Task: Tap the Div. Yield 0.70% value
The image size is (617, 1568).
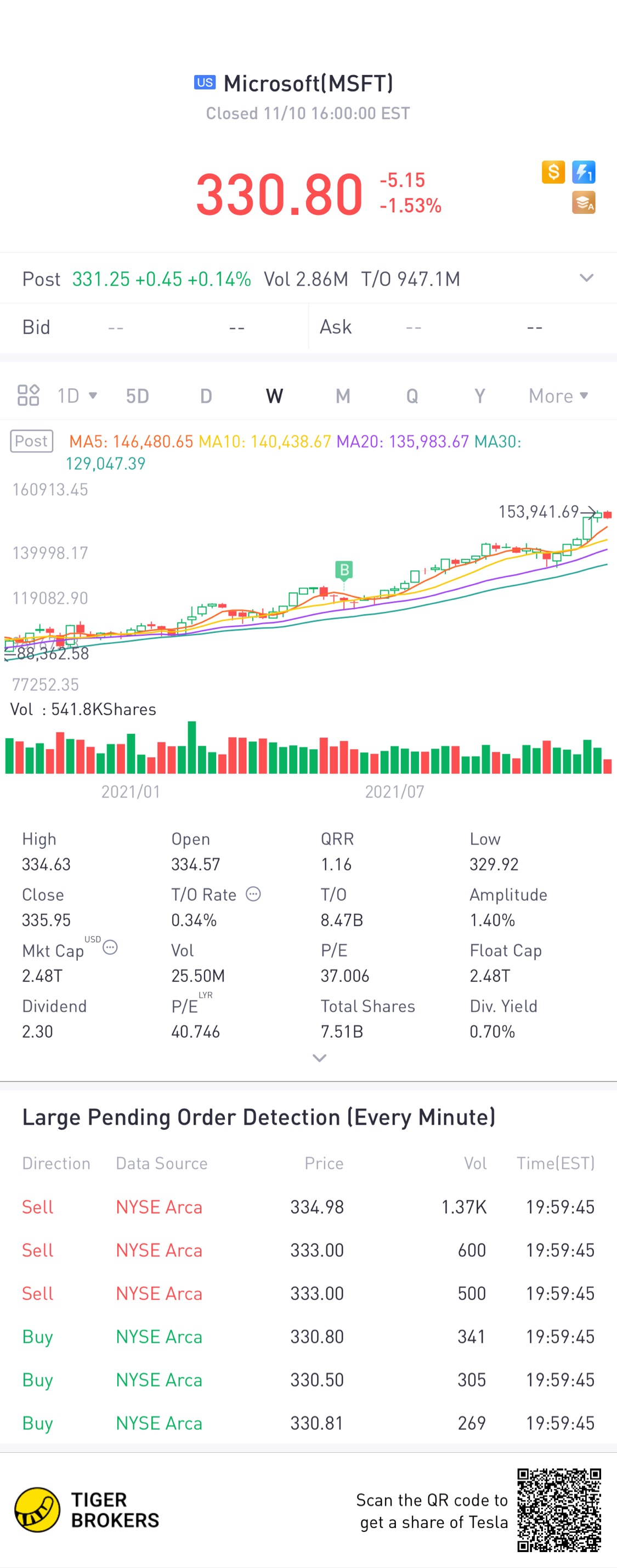Action: click(493, 1032)
